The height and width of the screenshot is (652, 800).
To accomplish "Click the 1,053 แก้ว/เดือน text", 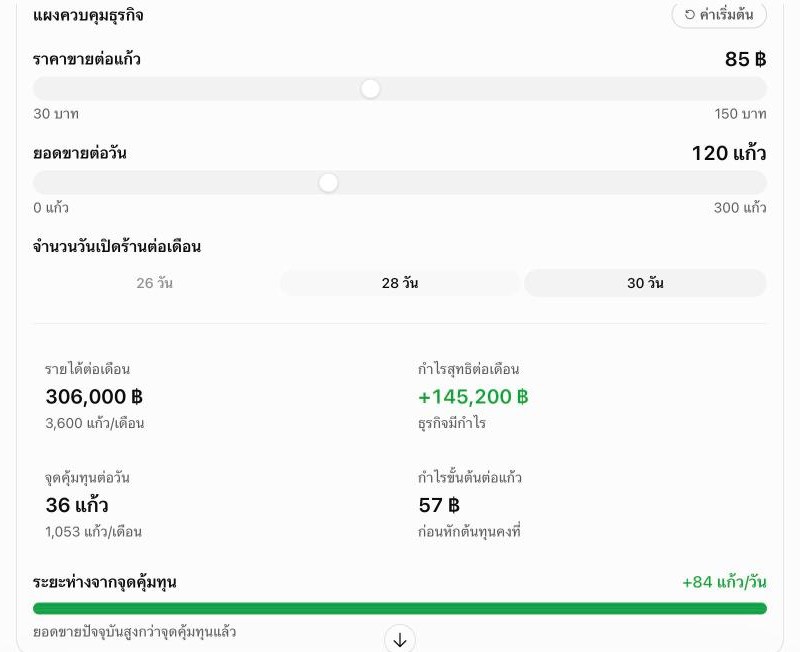I will pos(93,532).
